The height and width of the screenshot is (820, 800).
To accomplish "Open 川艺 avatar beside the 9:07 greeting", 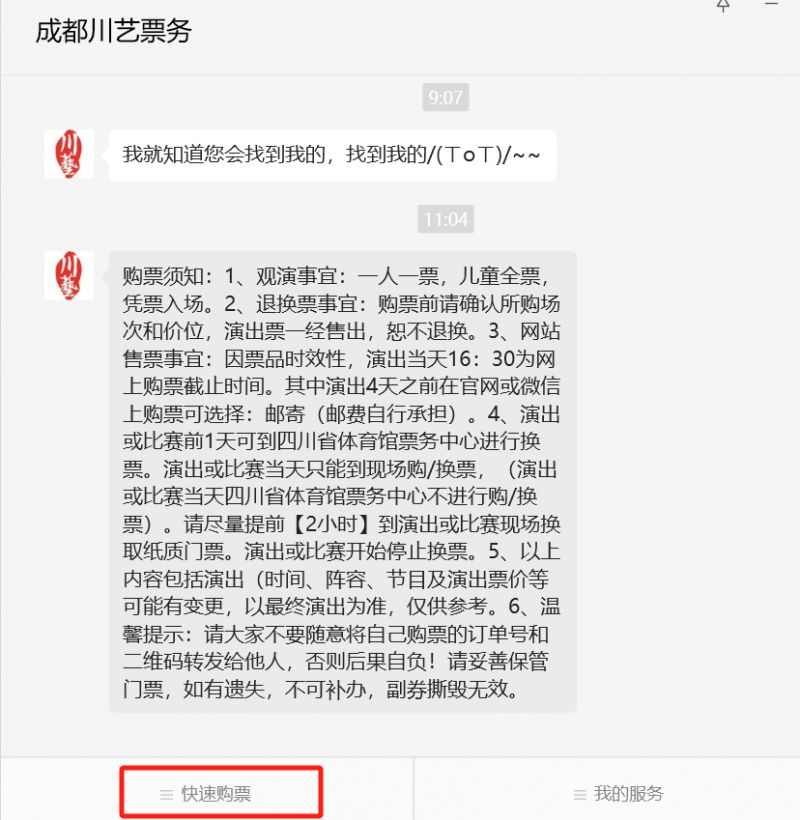I will pos(69,154).
